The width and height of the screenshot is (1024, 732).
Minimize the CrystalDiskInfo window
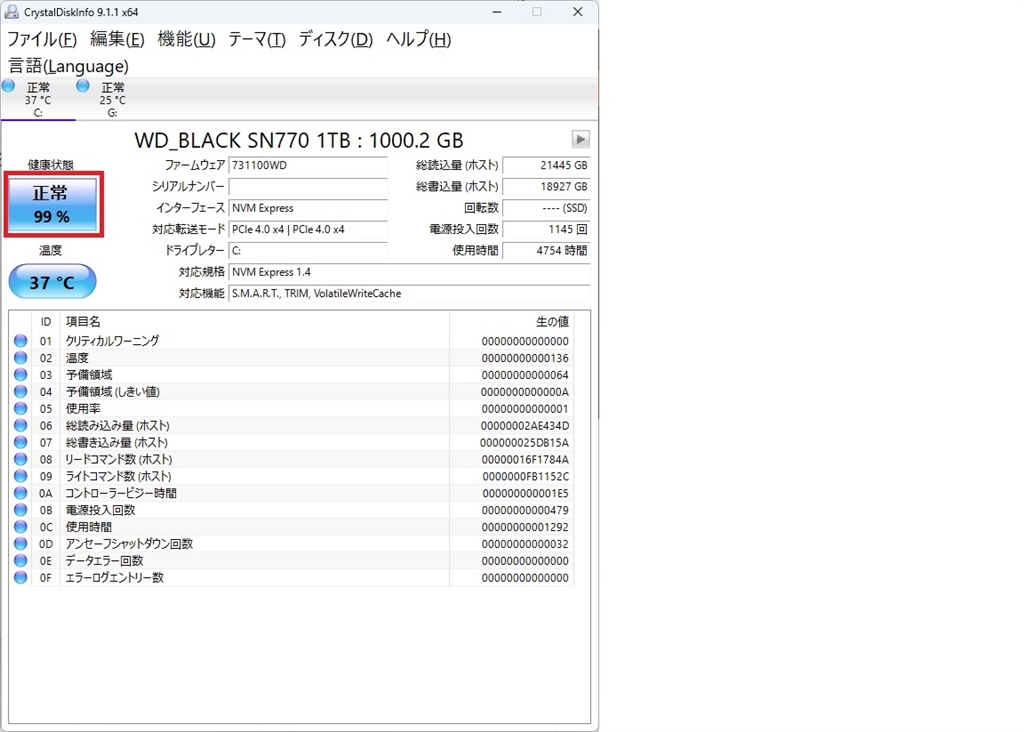pyautogui.click(x=497, y=12)
